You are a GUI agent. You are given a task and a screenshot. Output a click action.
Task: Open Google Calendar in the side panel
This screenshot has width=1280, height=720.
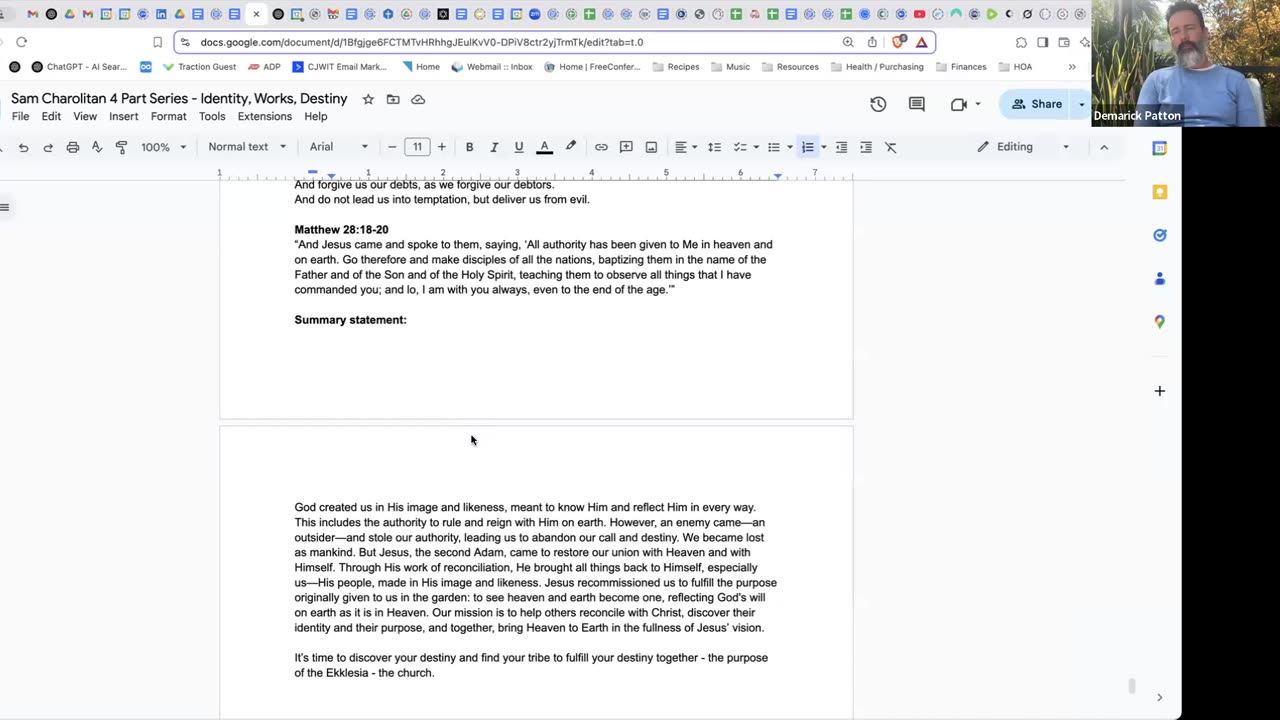coord(1160,148)
